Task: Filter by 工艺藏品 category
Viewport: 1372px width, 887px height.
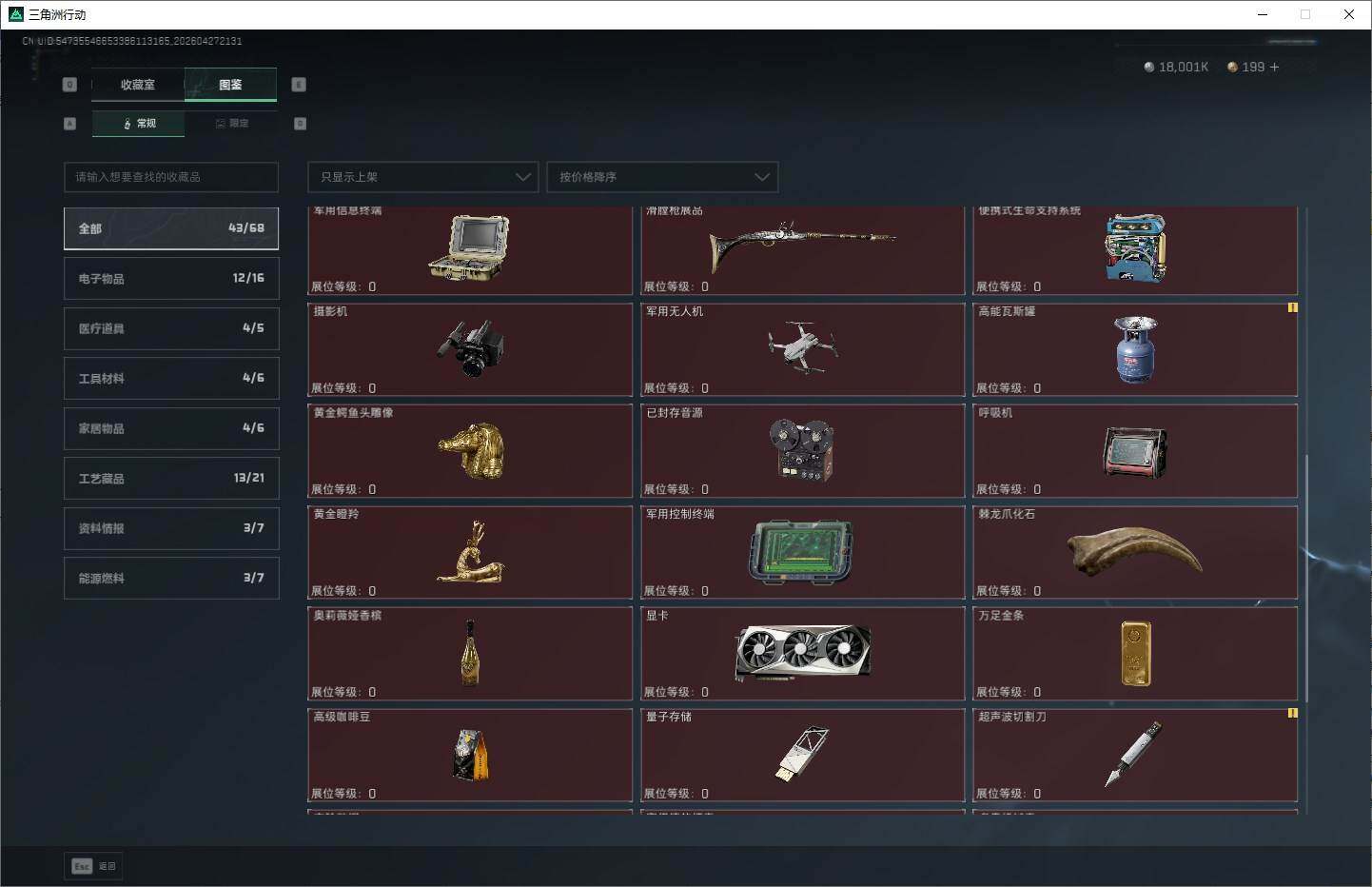Action: pyautogui.click(x=171, y=478)
